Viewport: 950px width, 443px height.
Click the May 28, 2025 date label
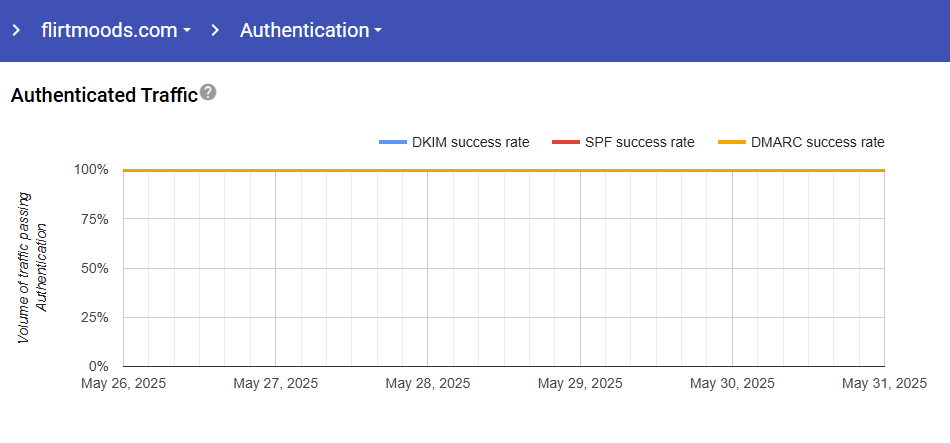[x=427, y=383]
